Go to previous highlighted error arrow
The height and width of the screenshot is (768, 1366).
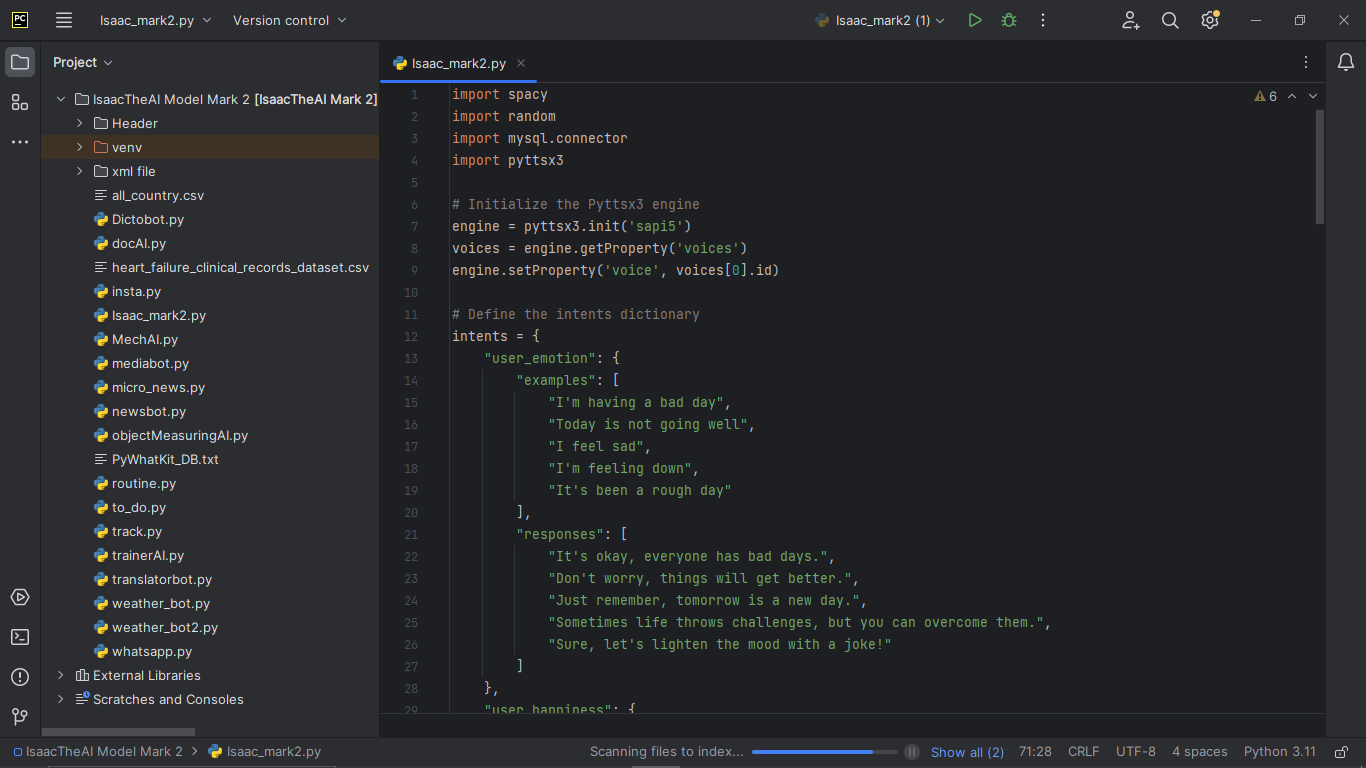pos(1292,96)
